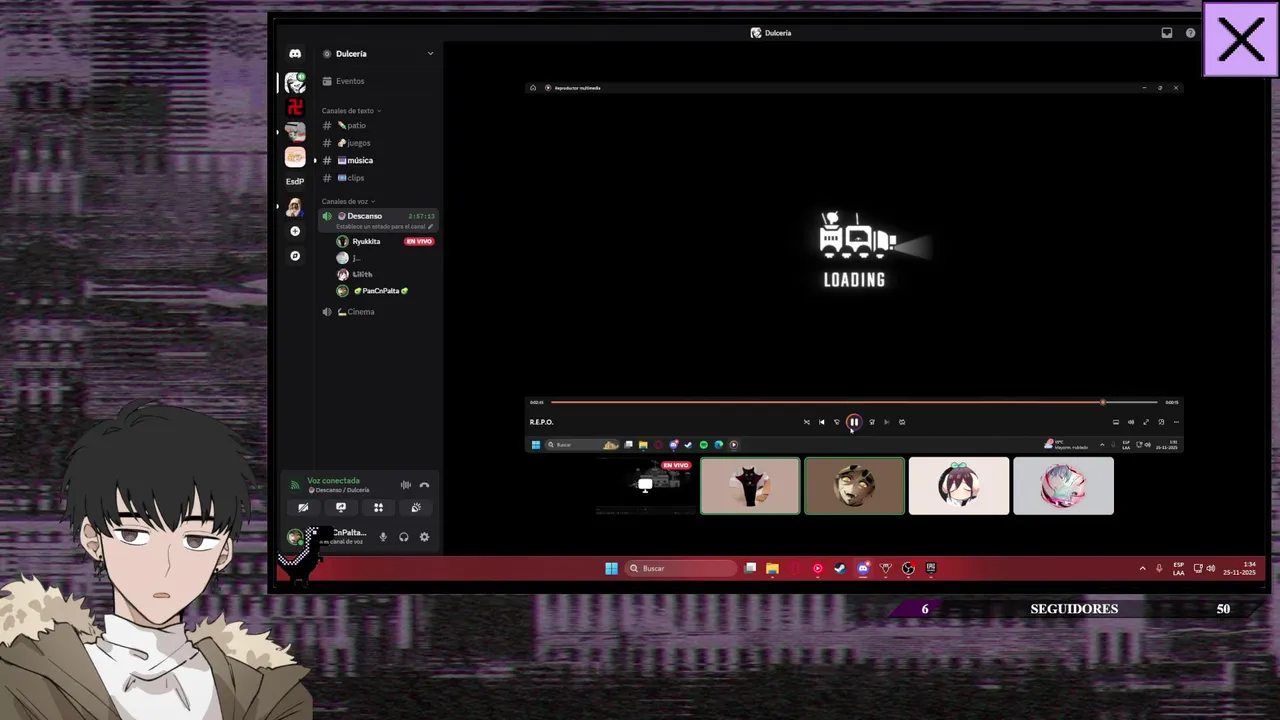1280x720 pixels.
Task: Skip to next track in media player
Action: [x=886, y=422]
